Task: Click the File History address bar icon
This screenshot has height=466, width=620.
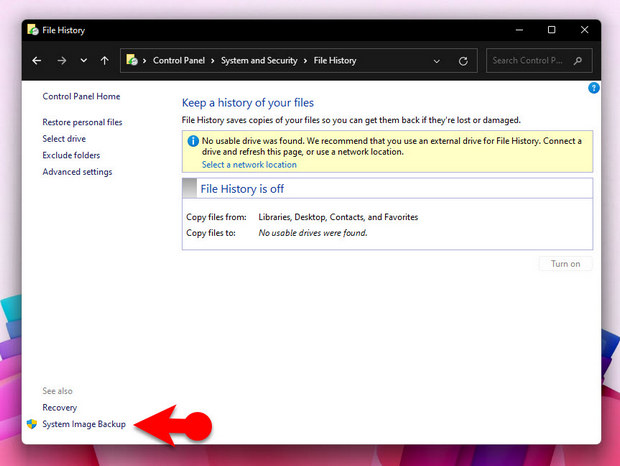Action: click(x=132, y=60)
